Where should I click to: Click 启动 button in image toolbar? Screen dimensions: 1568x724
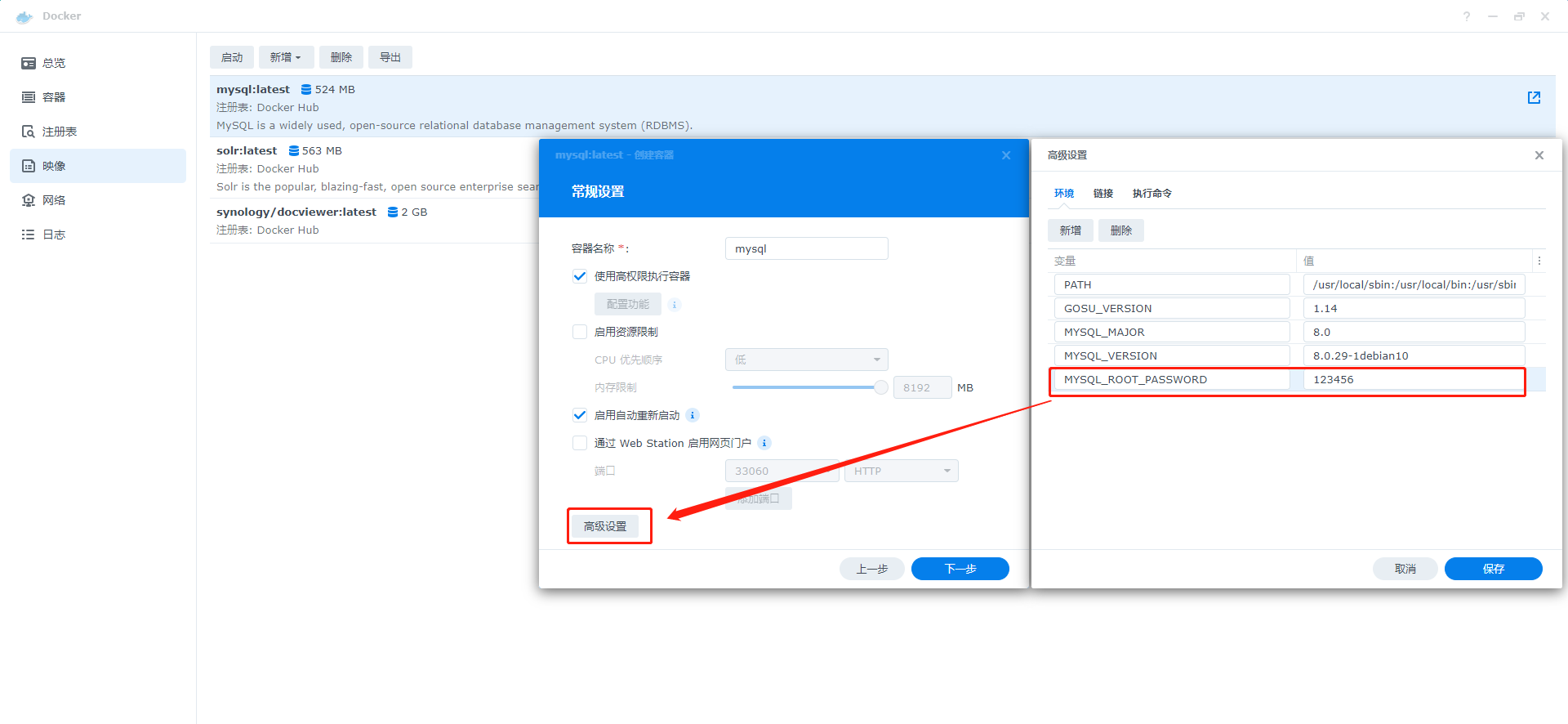(232, 57)
